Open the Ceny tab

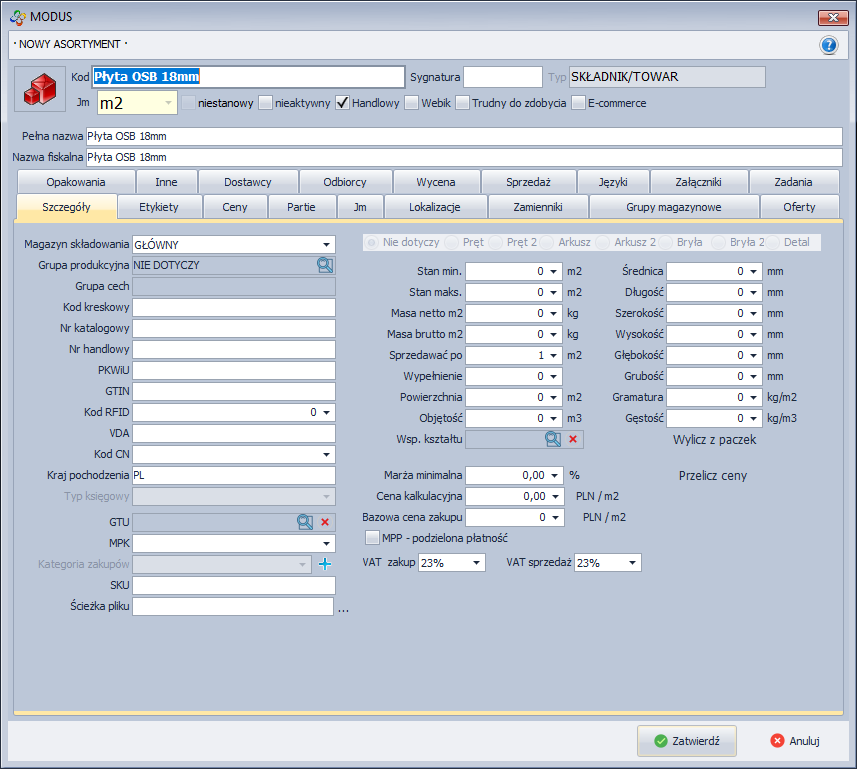click(x=234, y=207)
